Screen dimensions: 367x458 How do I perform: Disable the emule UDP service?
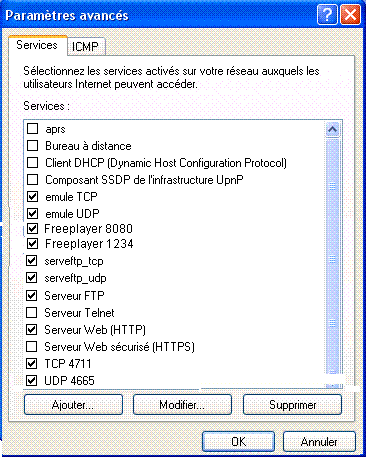pos(32,213)
